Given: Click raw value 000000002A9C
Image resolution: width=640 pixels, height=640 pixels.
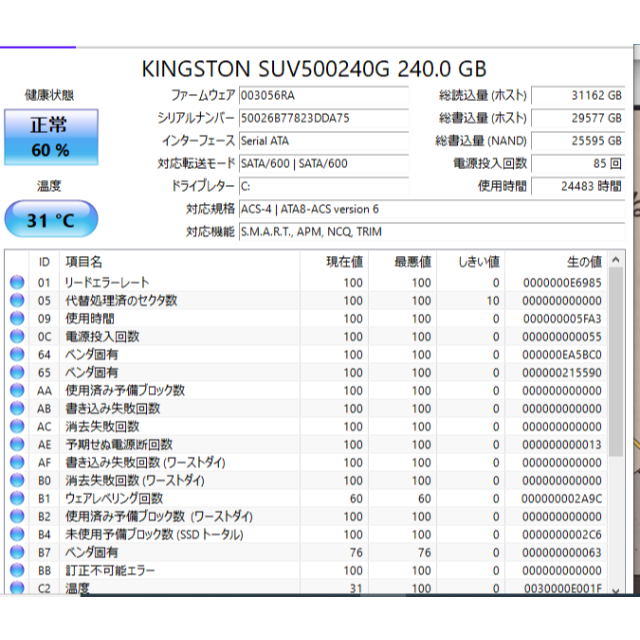Looking at the screenshot, I should [x=562, y=499].
